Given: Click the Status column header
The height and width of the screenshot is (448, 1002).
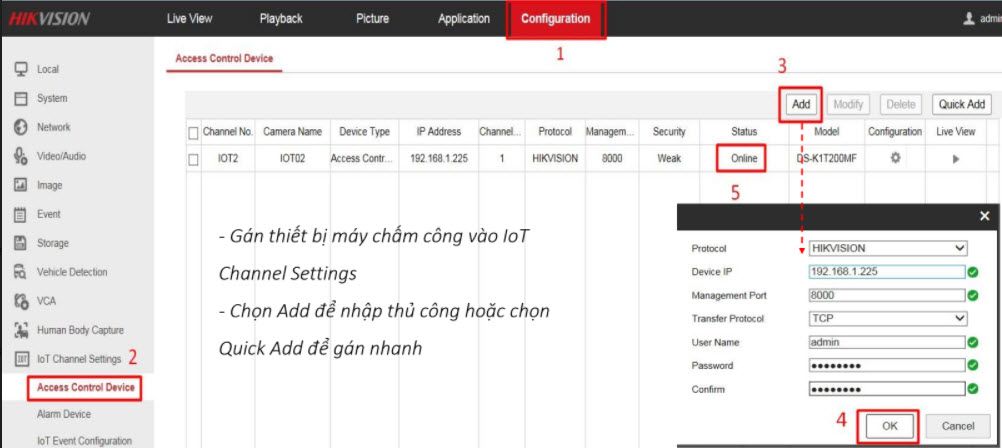Looking at the screenshot, I should pos(744,132).
